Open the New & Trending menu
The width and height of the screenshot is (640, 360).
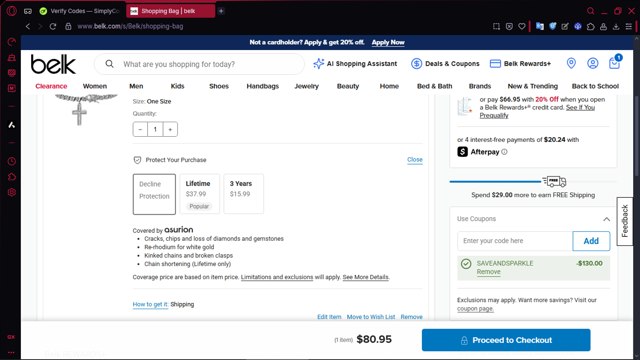point(533,86)
